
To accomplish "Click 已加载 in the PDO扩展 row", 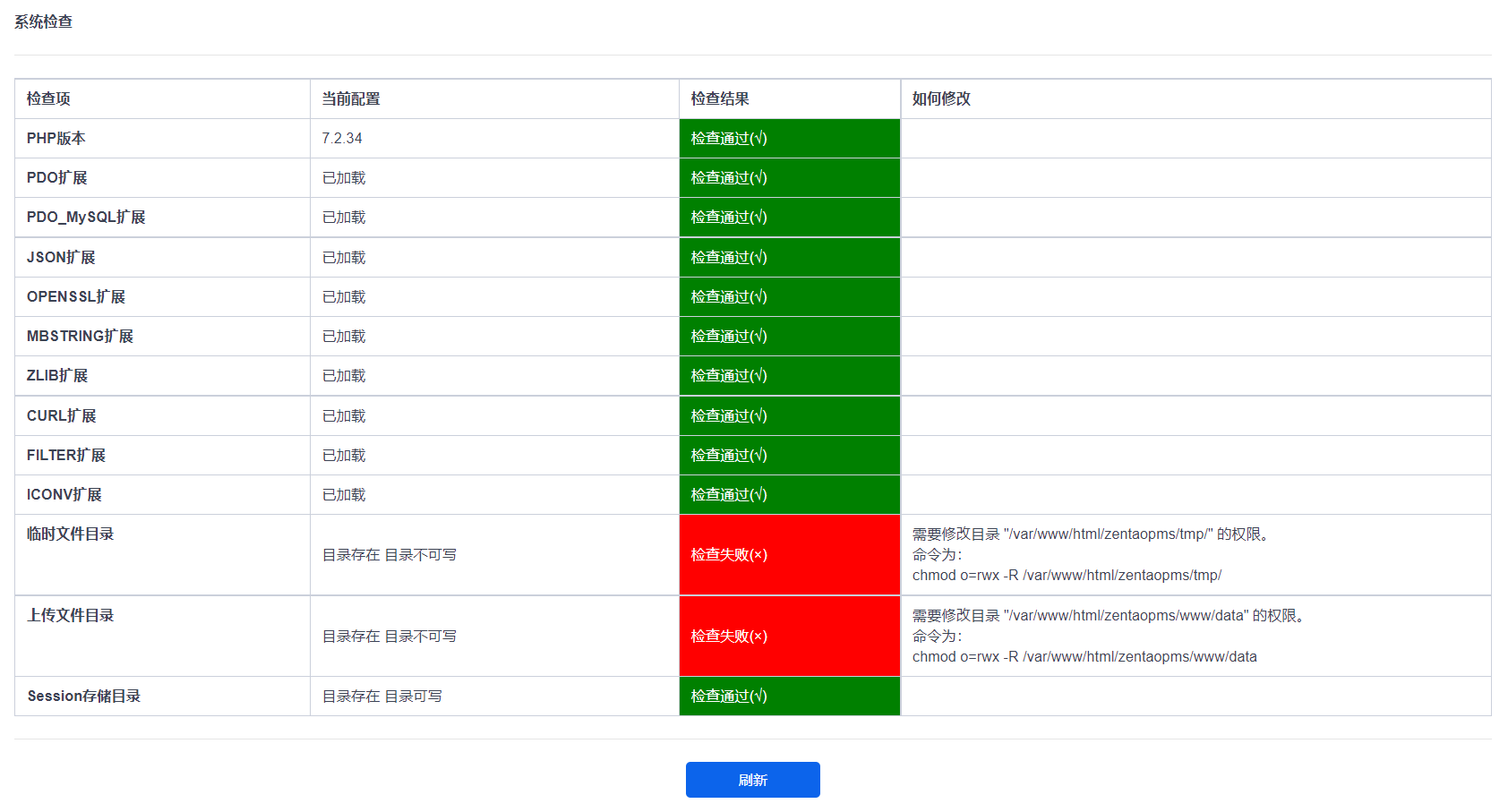I will pyautogui.click(x=344, y=177).
